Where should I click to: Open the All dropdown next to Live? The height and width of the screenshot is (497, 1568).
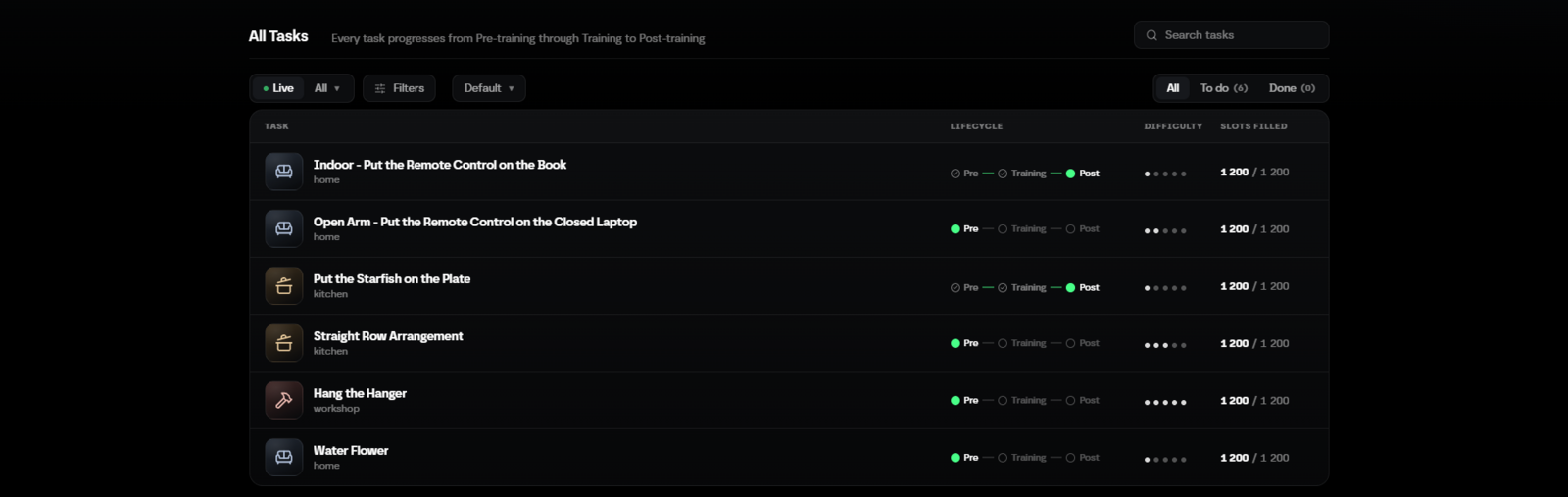point(327,88)
